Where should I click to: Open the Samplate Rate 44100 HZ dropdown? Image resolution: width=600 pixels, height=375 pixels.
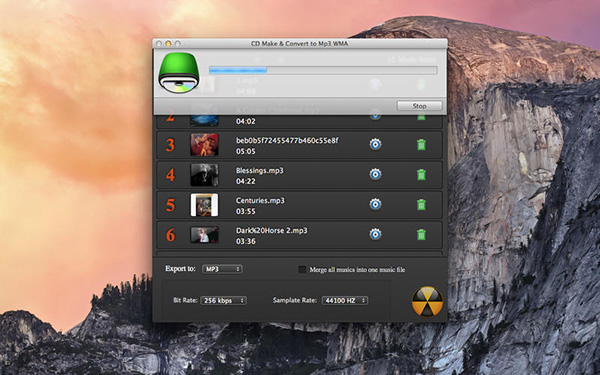click(x=345, y=300)
